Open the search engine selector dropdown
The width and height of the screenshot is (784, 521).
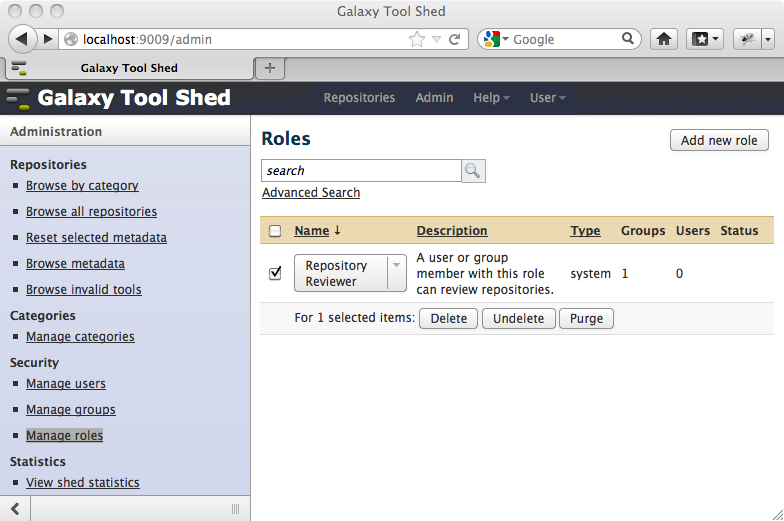point(496,38)
